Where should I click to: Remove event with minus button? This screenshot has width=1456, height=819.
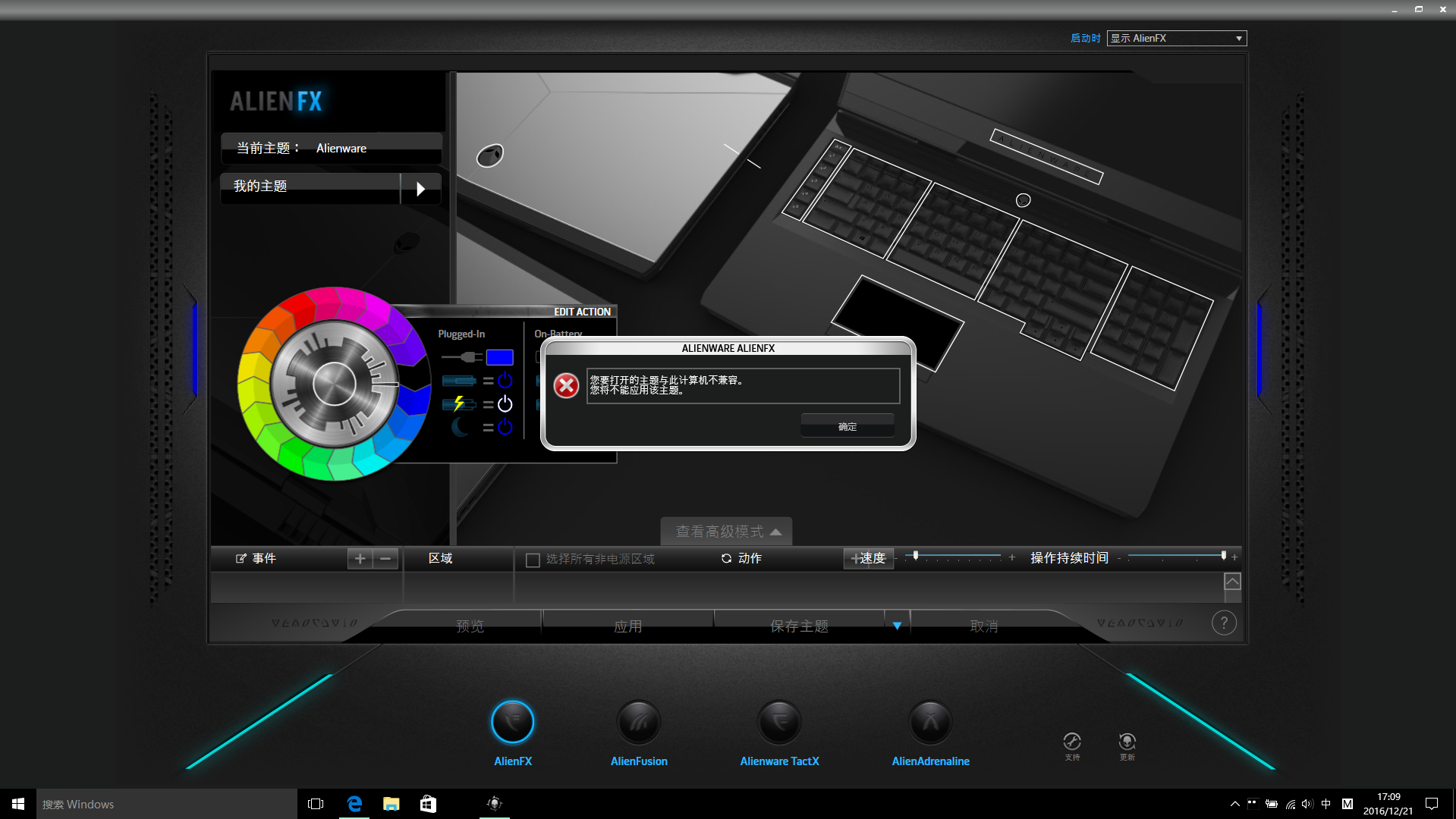tap(385, 559)
